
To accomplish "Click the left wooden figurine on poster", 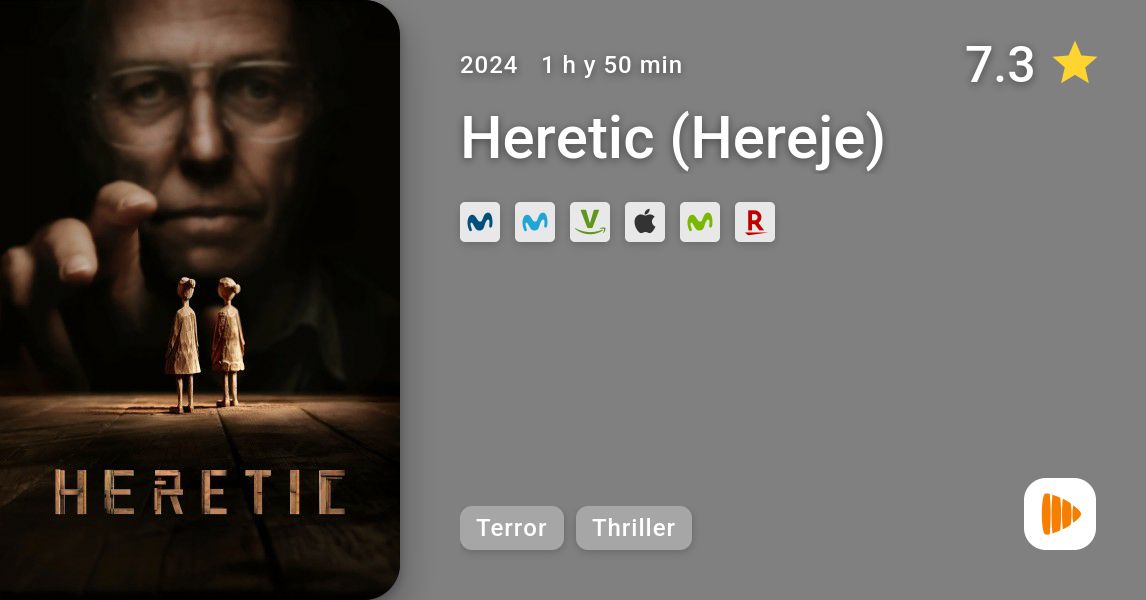I will pyautogui.click(x=183, y=345).
